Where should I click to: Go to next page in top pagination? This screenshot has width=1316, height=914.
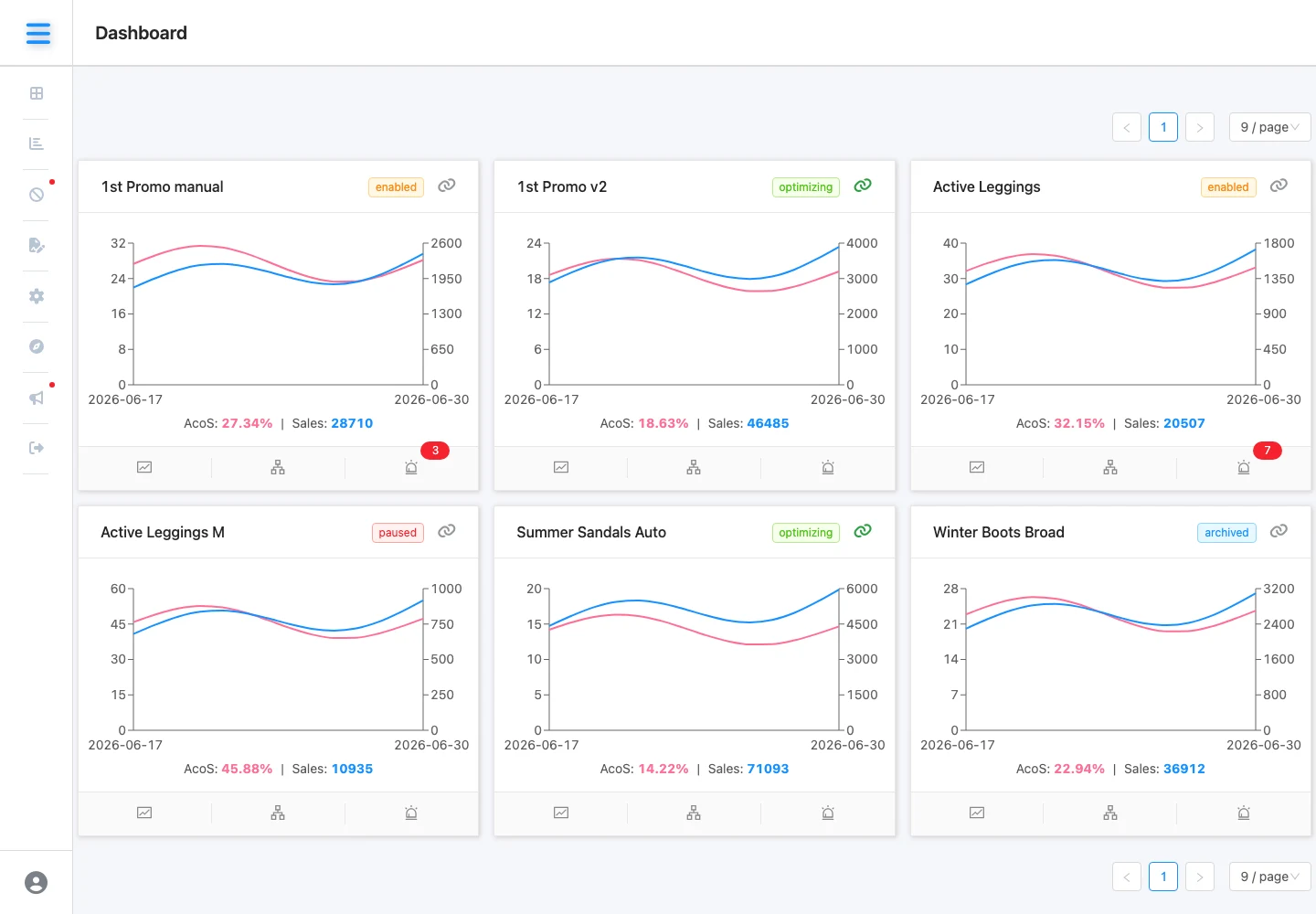pyautogui.click(x=1200, y=127)
